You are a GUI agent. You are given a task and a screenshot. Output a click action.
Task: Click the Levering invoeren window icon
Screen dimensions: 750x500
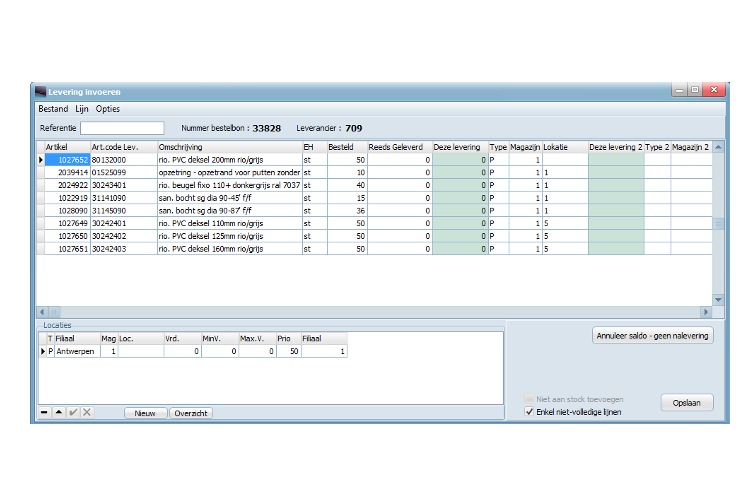point(40,91)
